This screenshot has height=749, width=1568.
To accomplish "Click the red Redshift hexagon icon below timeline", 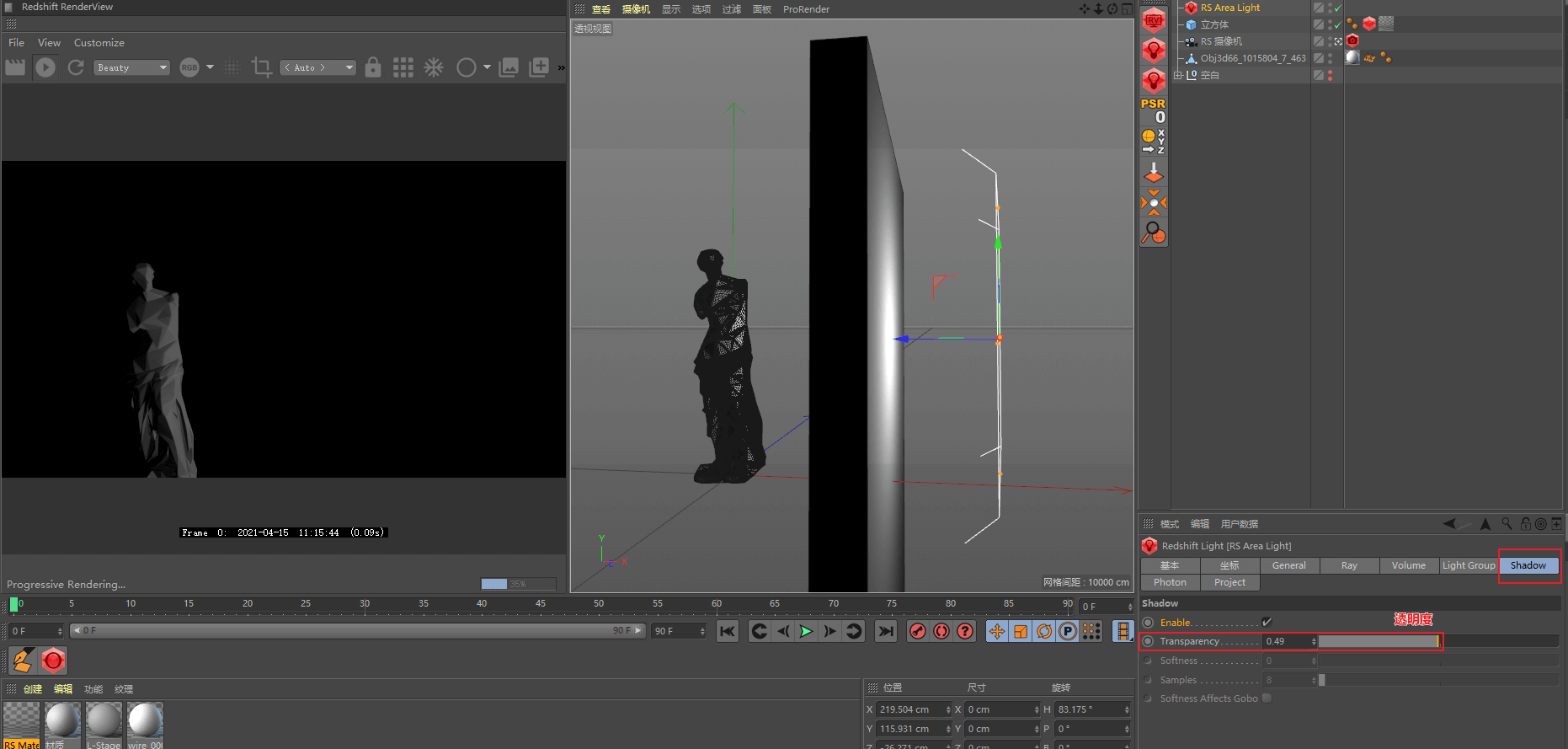I will coord(53,661).
